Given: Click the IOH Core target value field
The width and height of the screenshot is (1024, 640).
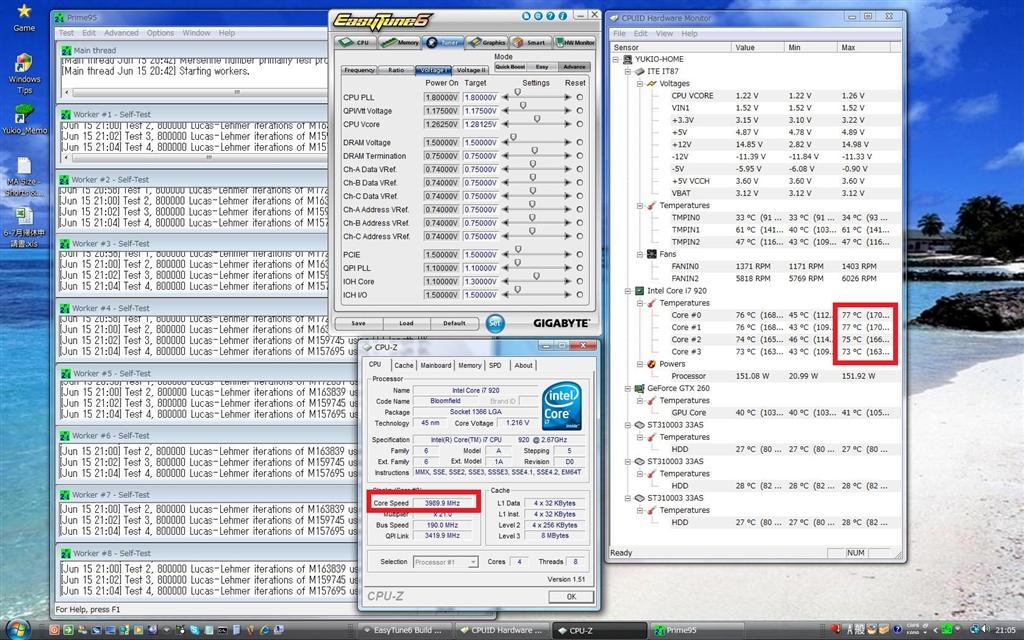Looking at the screenshot, I should coord(481,281).
